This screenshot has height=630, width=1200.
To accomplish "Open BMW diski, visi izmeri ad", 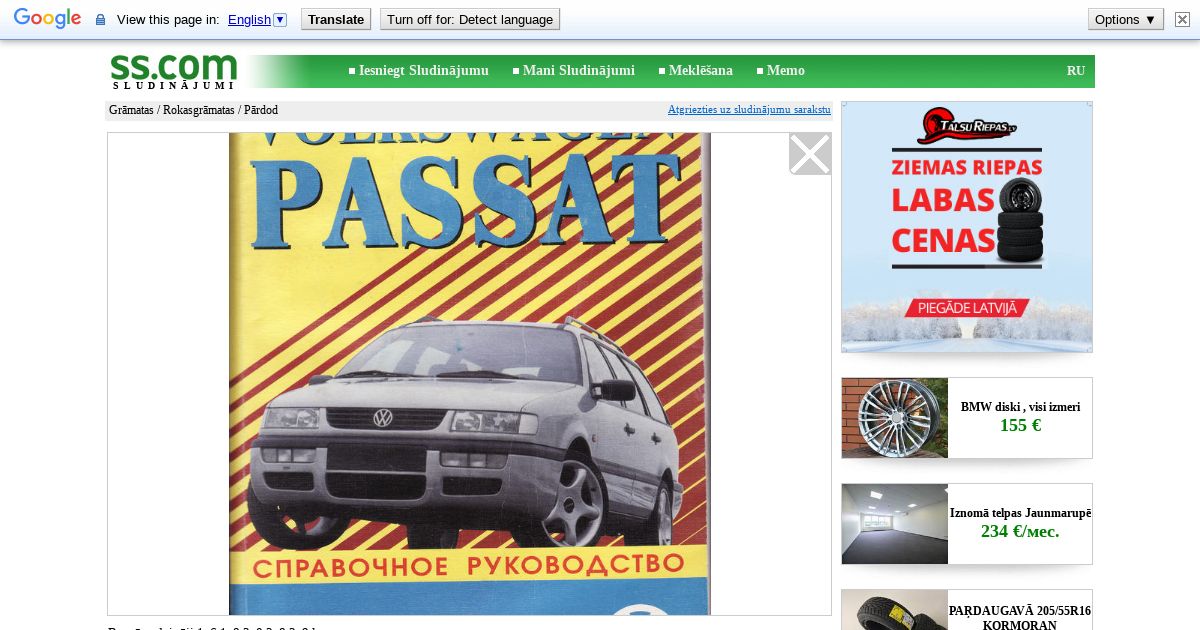I will pos(1020,407).
